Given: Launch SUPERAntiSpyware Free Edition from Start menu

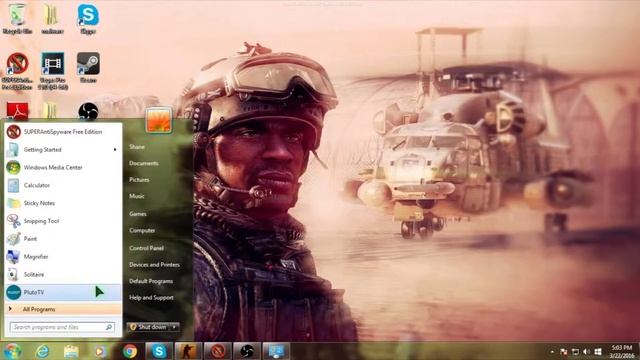Looking at the screenshot, I should point(63,132).
